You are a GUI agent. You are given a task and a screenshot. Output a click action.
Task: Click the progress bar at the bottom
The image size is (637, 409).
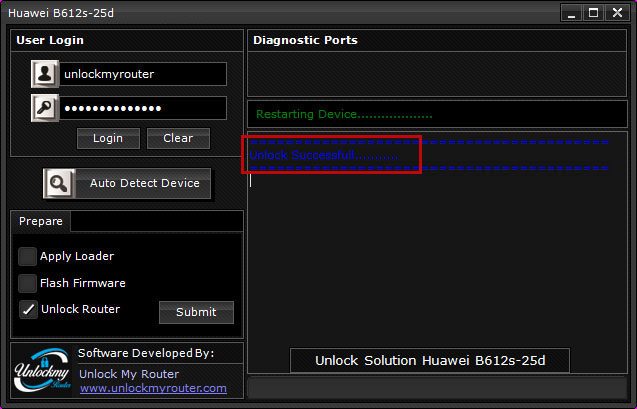tap(438, 387)
